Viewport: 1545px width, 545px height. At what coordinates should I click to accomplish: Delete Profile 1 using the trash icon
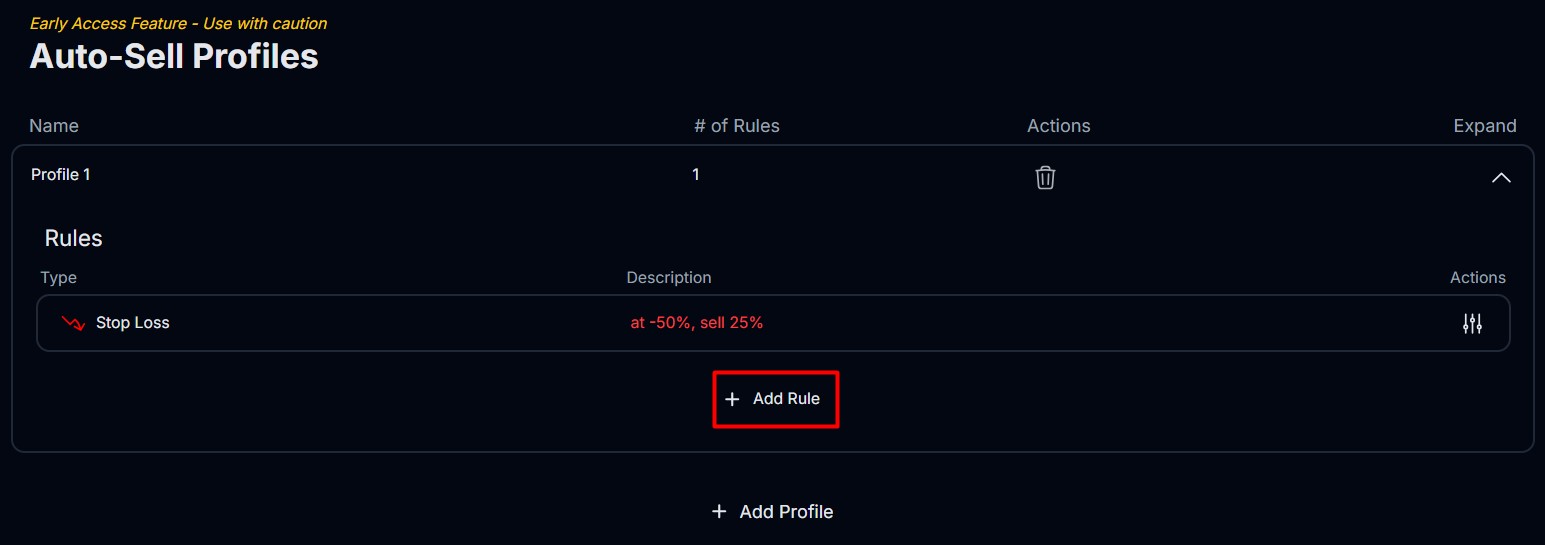[x=1045, y=178]
